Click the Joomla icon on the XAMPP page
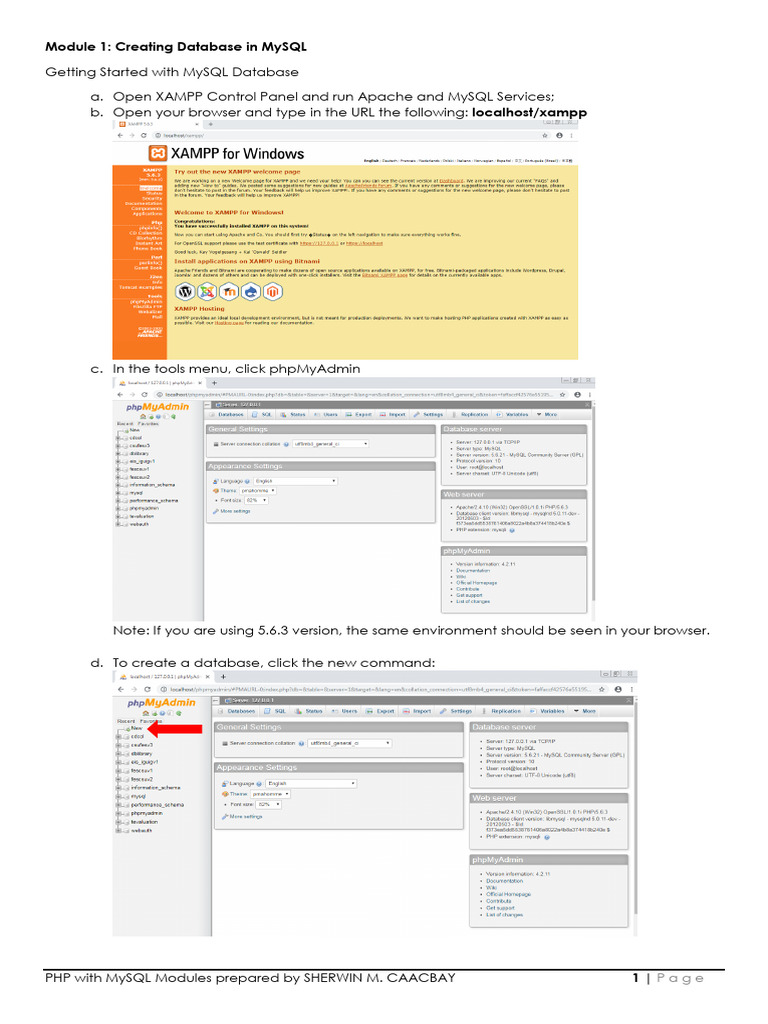The height and width of the screenshot is (1024, 768). [x=207, y=292]
